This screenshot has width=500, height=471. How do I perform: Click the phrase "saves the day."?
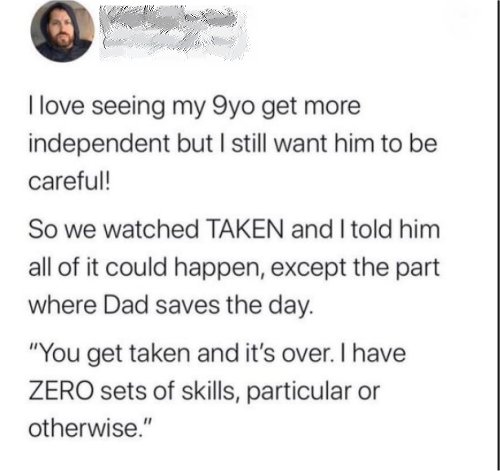(234, 306)
